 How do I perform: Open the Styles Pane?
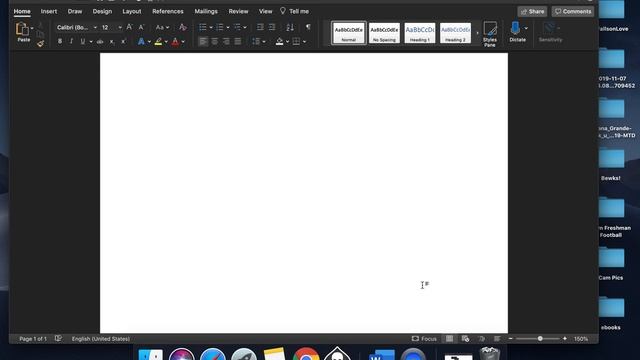tap(490, 33)
